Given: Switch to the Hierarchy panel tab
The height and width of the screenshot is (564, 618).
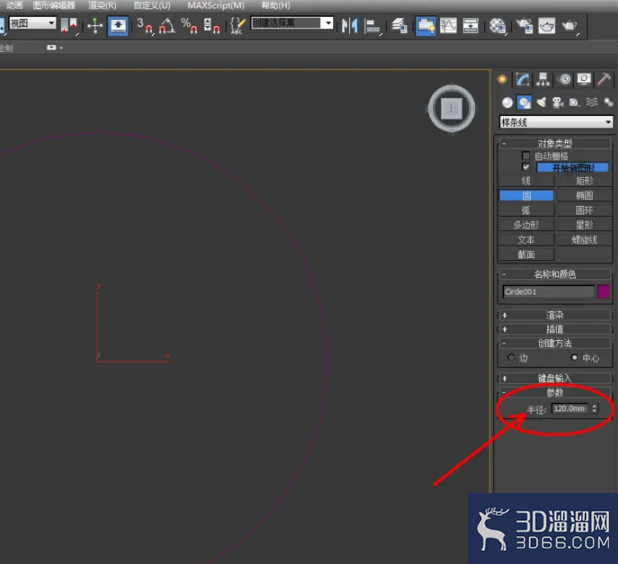Looking at the screenshot, I should click(x=543, y=80).
